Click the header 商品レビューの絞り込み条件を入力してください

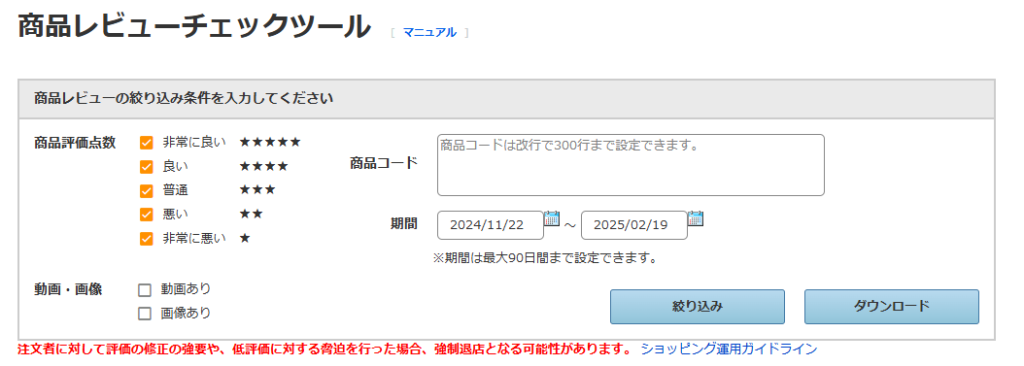pos(184,99)
